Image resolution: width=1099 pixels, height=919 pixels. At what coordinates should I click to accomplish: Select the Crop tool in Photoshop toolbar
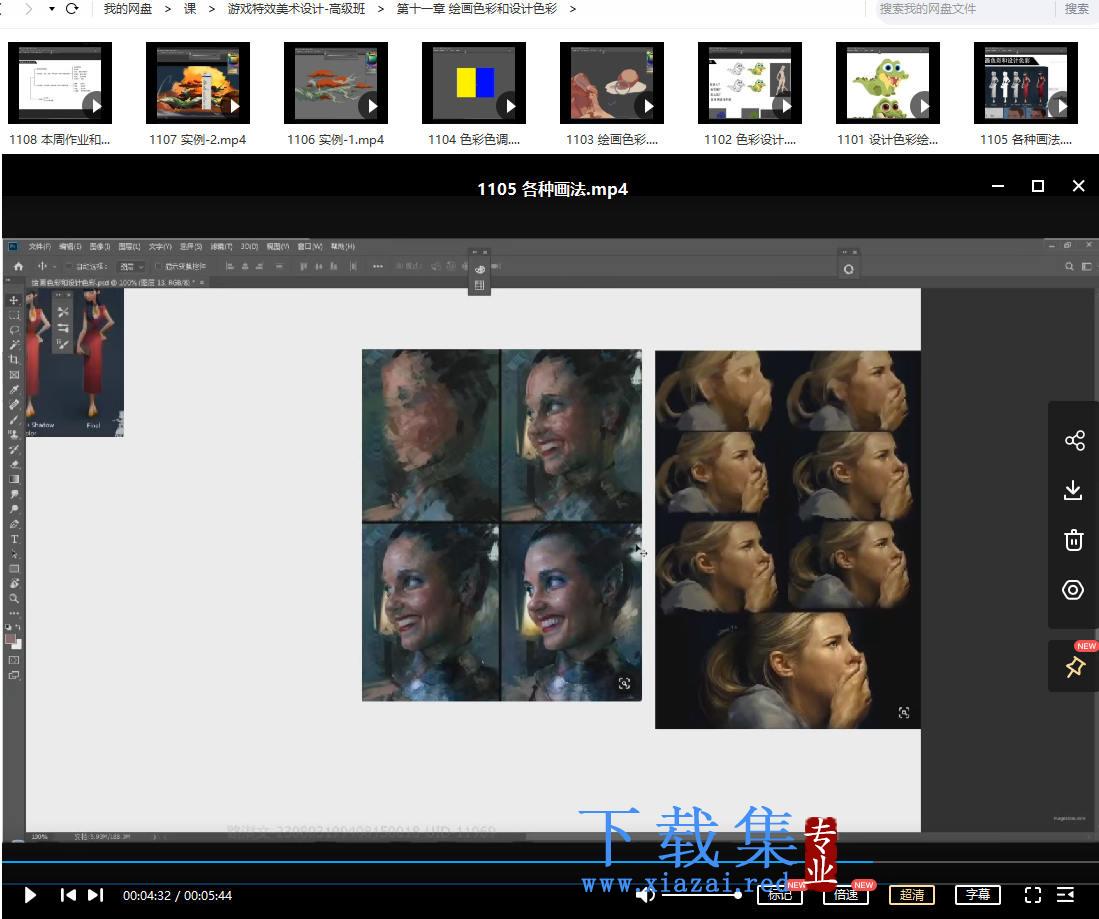(x=13, y=359)
